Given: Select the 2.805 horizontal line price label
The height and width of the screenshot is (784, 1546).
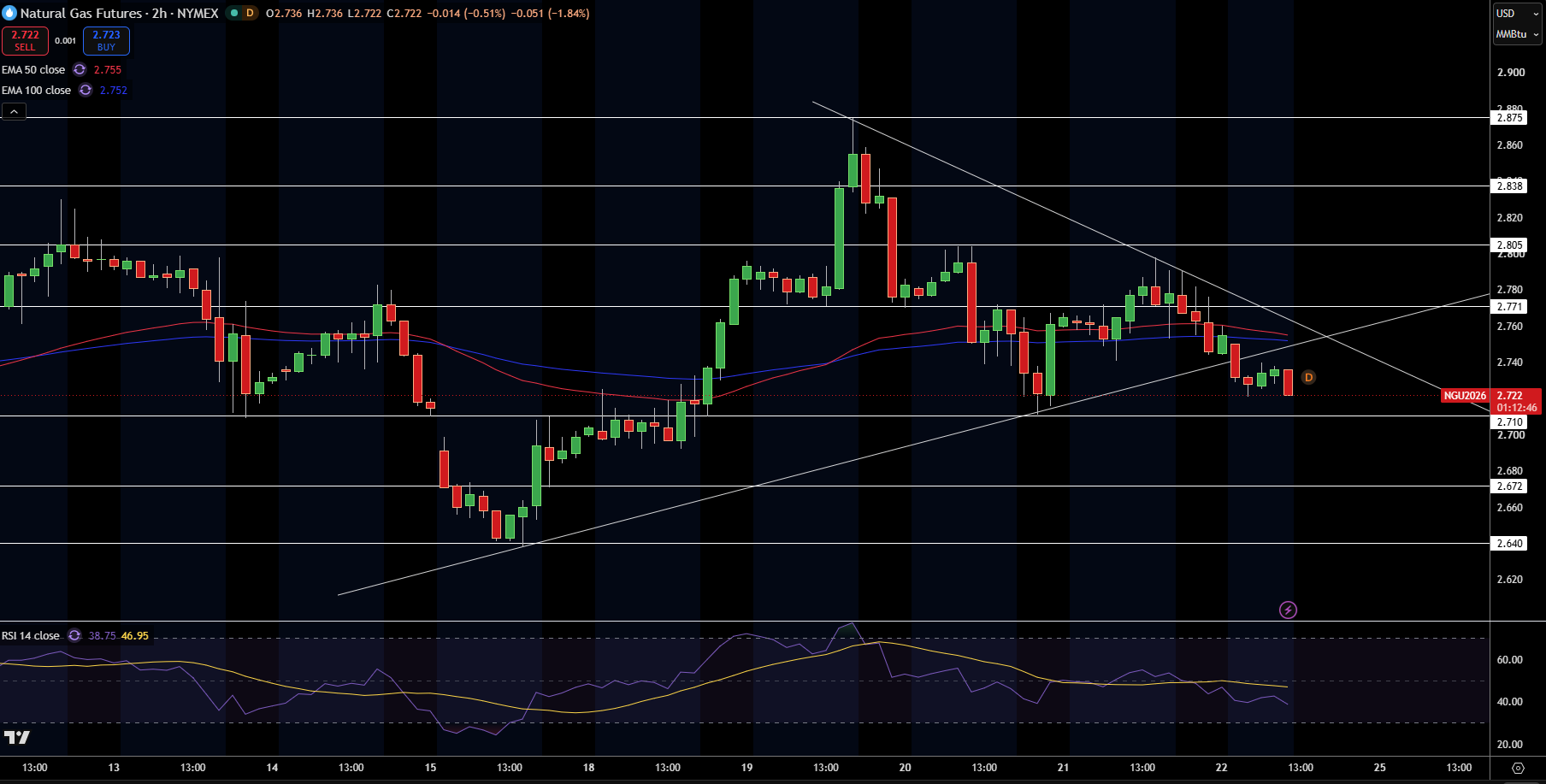Looking at the screenshot, I should point(1509,245).
